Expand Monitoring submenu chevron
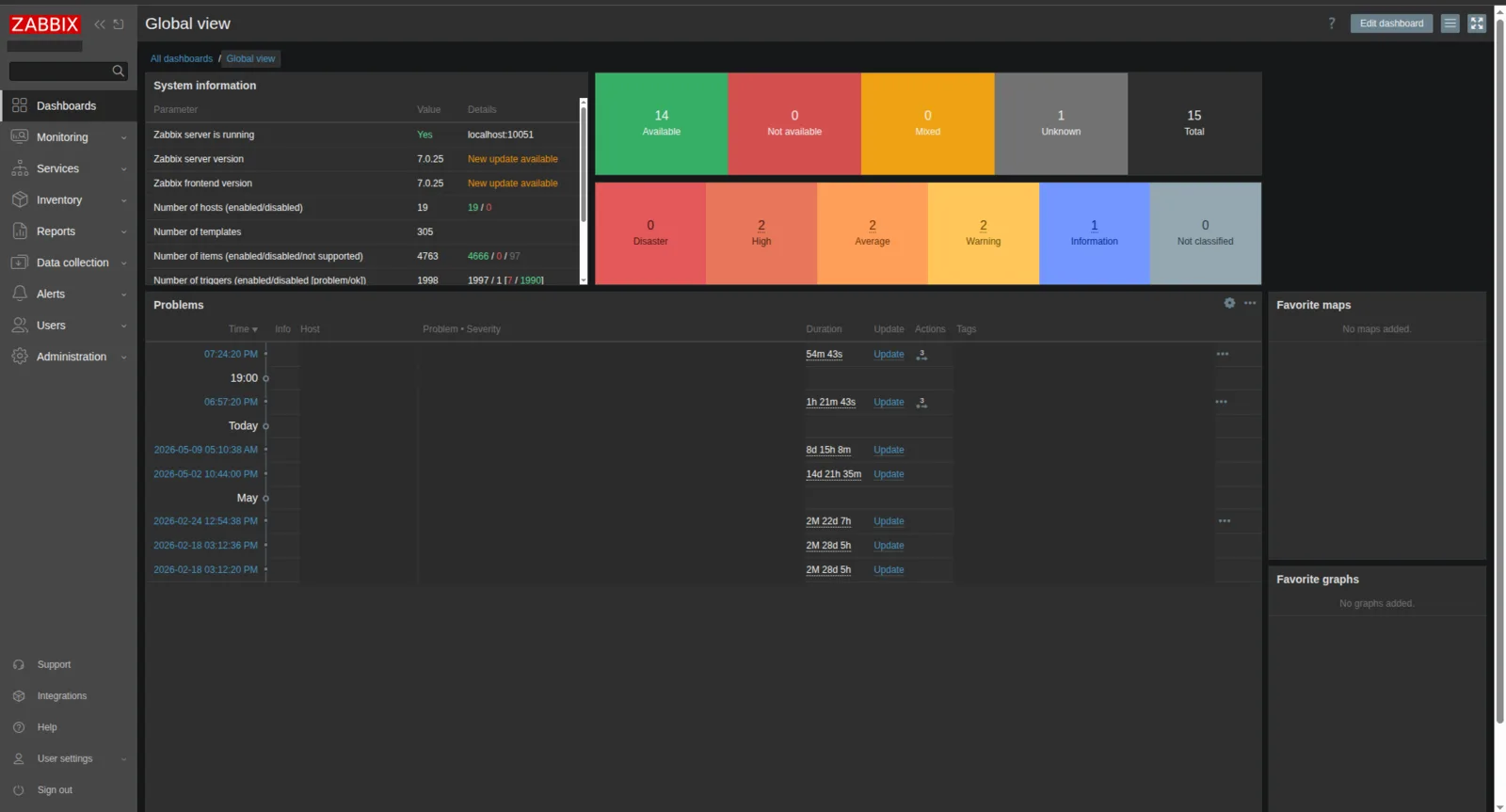This screenshot has height=812, width=1506. [x=123, y=138]
